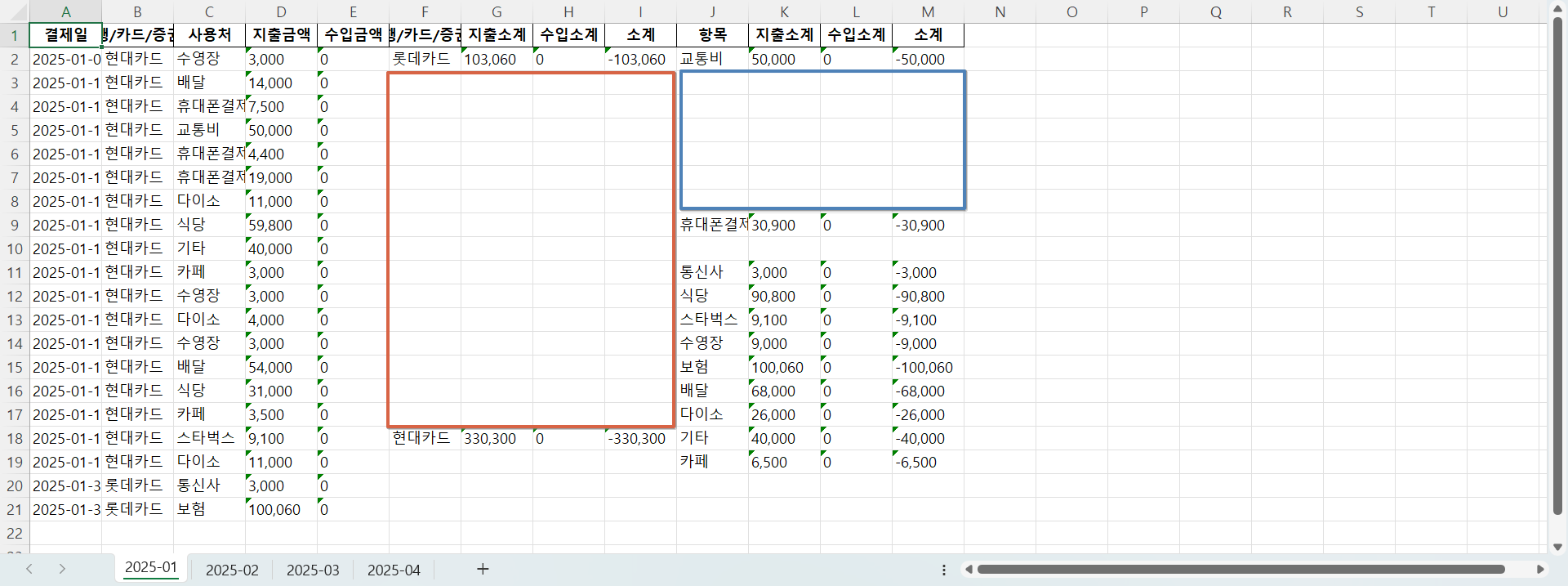Click the 수입금액 header cell
Viewport: 1568px width, 586px height.
click(x=353, y=35)
